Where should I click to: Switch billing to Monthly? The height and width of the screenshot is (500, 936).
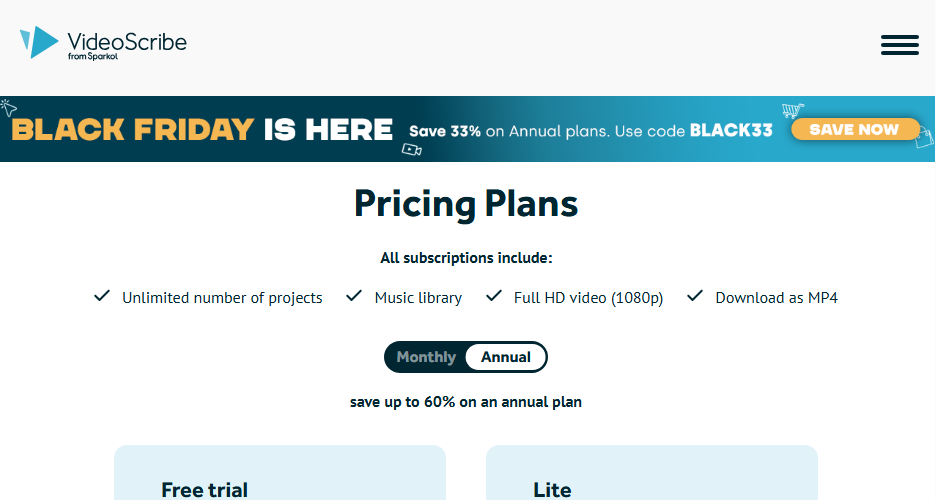(x=426, y=357)
